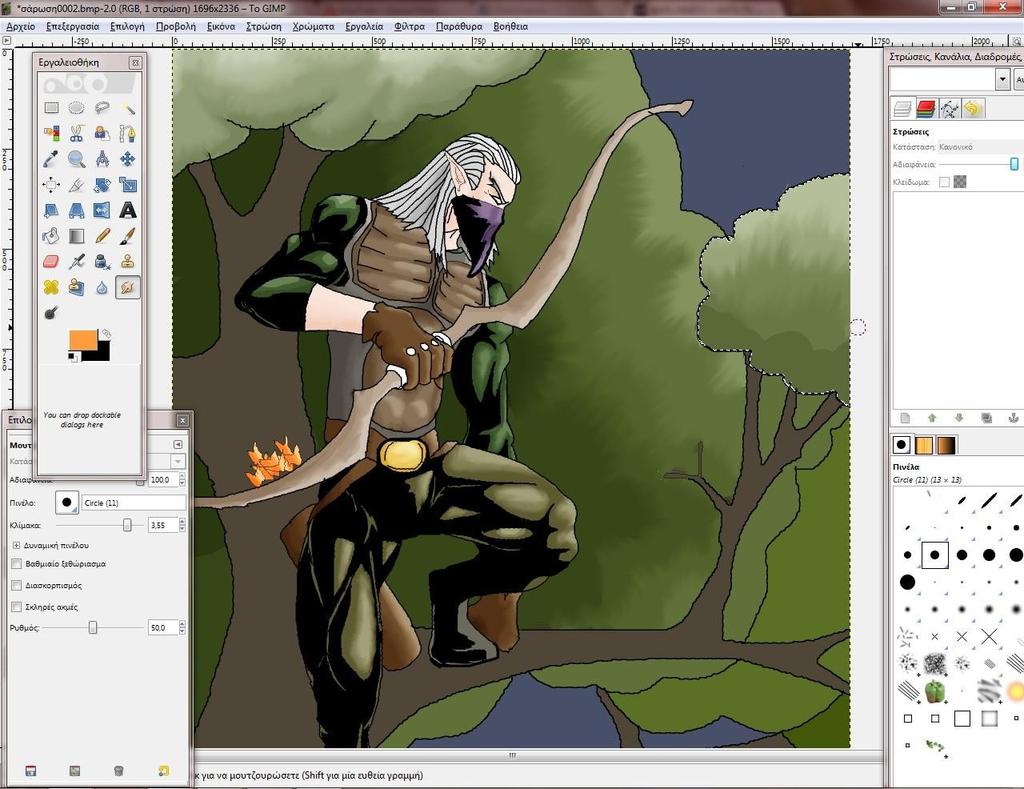Open the Φίλτρα menu
Screen dimensions: 1024x789
point(409,26)
